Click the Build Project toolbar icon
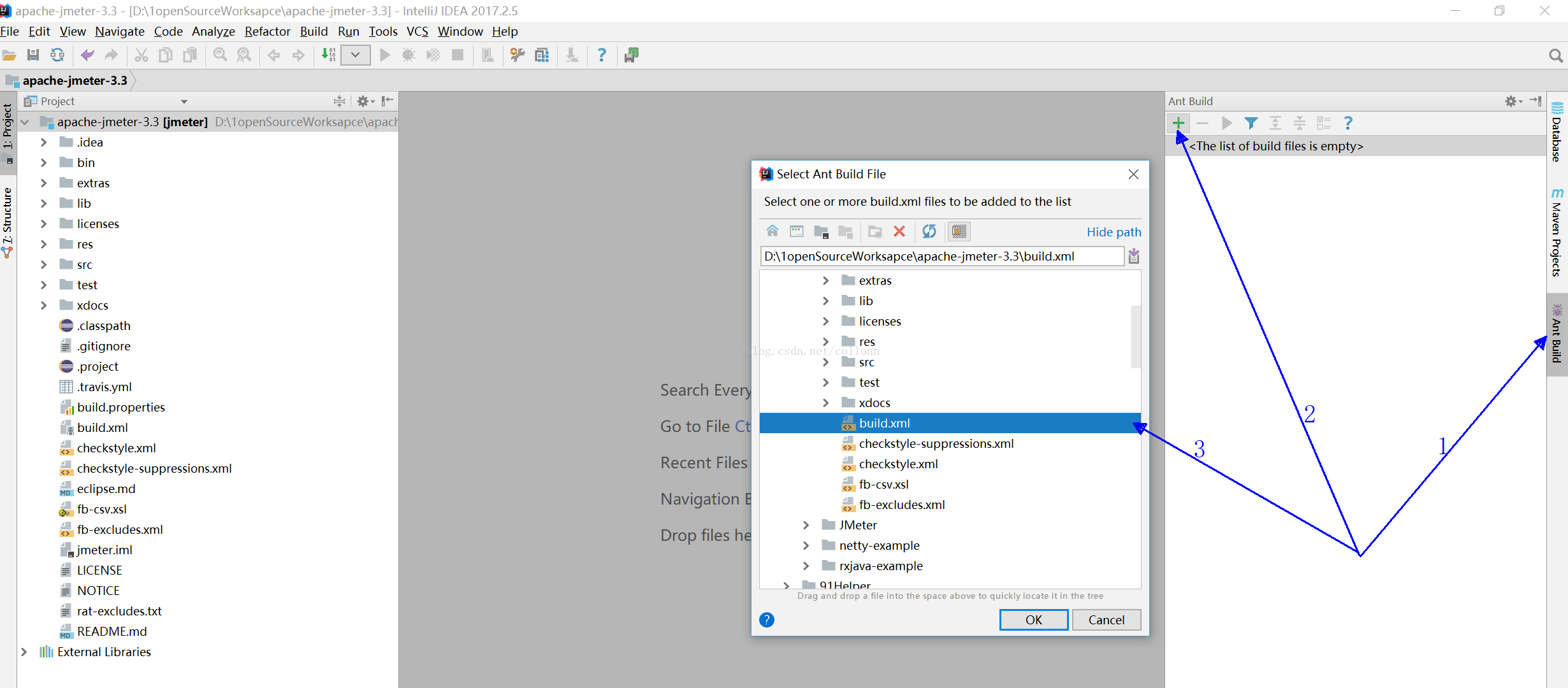This screenshot has height=688, width=1568. coord(328,55)
